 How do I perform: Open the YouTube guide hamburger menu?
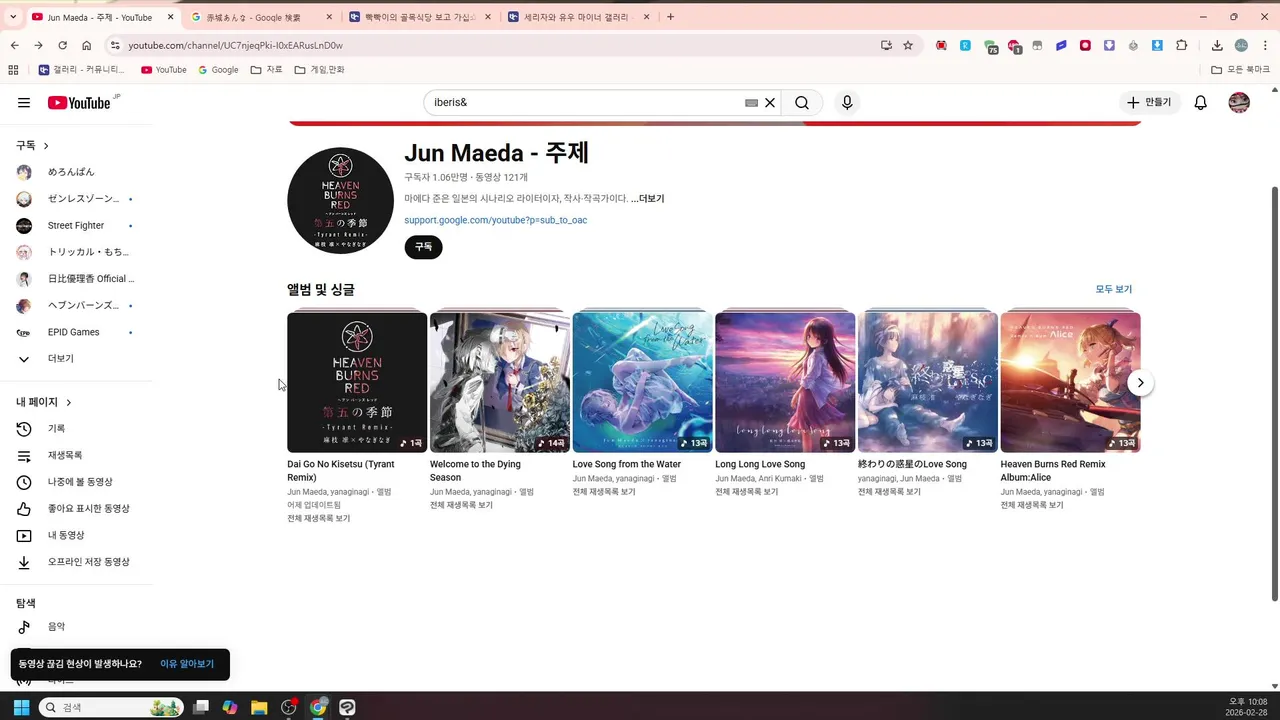pos(24,103)
